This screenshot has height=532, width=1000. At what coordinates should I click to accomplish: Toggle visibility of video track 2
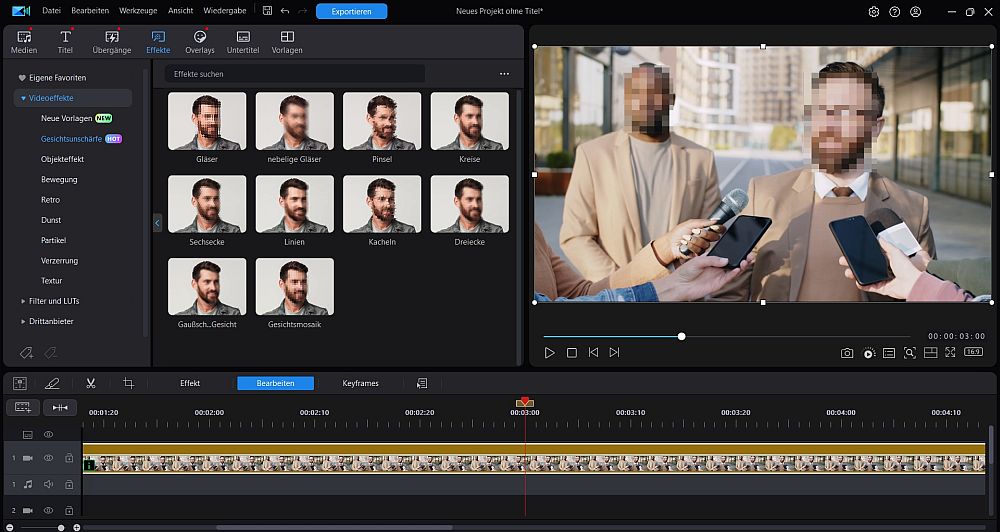click(x=48, y=510)
